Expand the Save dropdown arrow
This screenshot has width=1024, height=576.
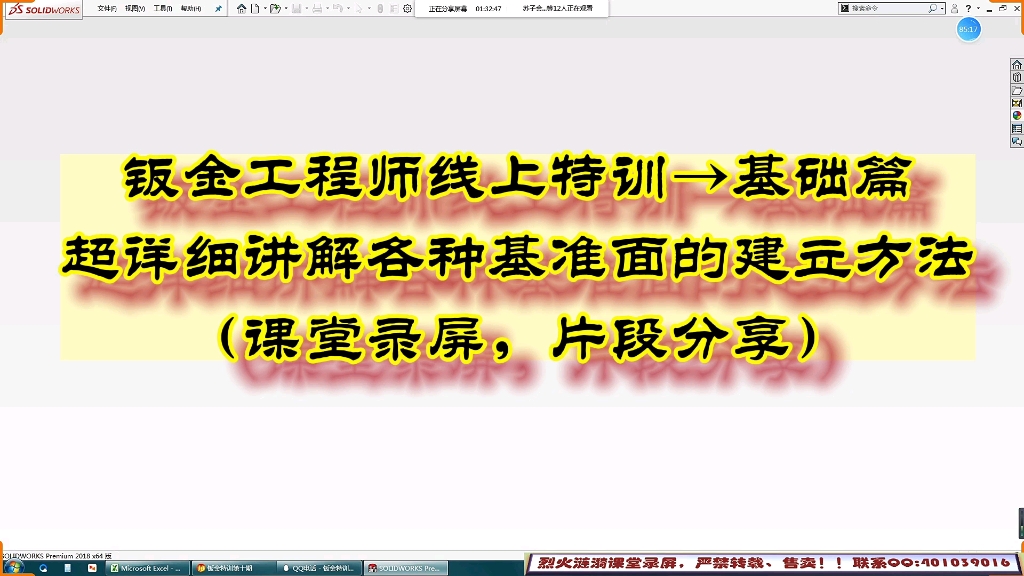307,8
